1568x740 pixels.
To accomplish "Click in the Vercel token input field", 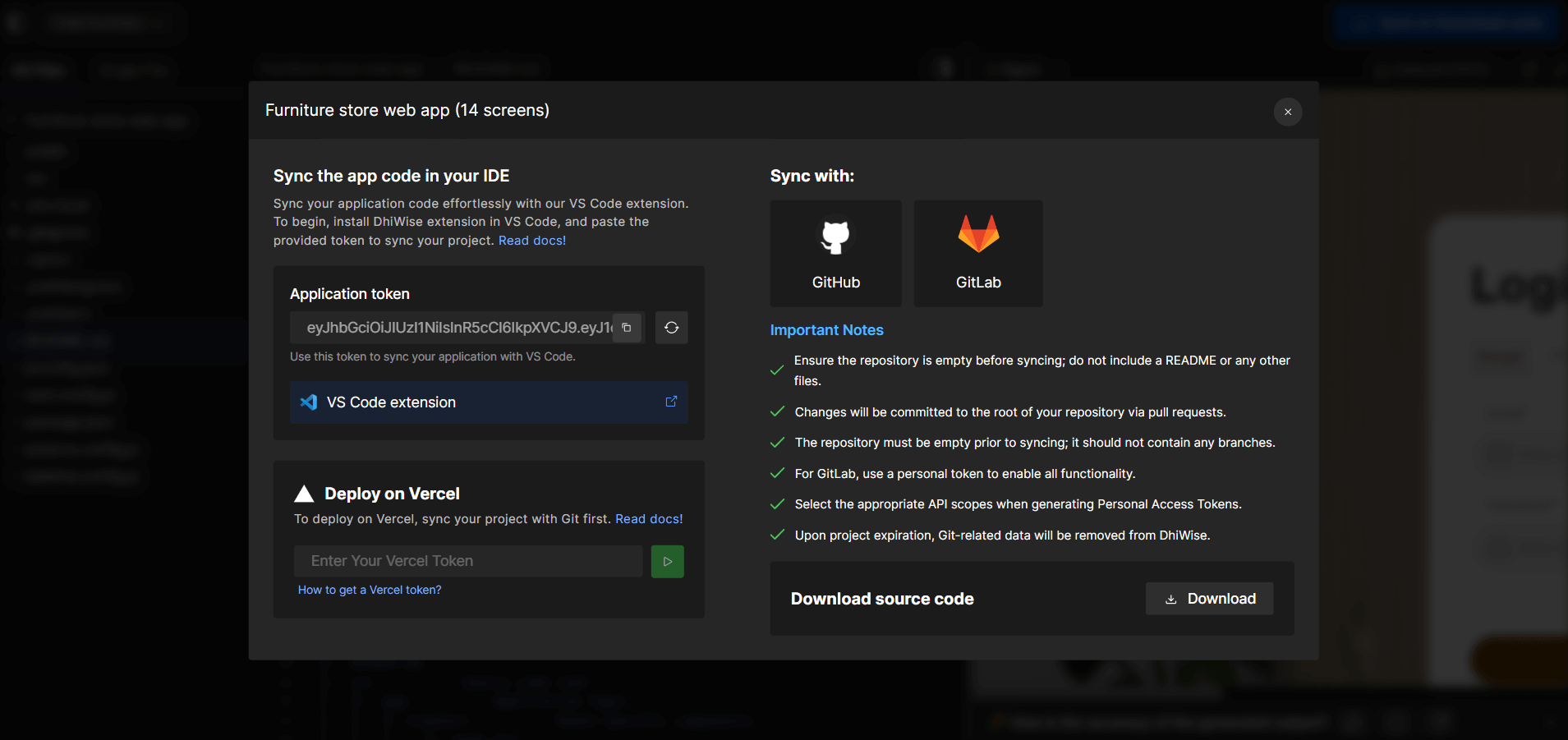I will click(468, 561).
